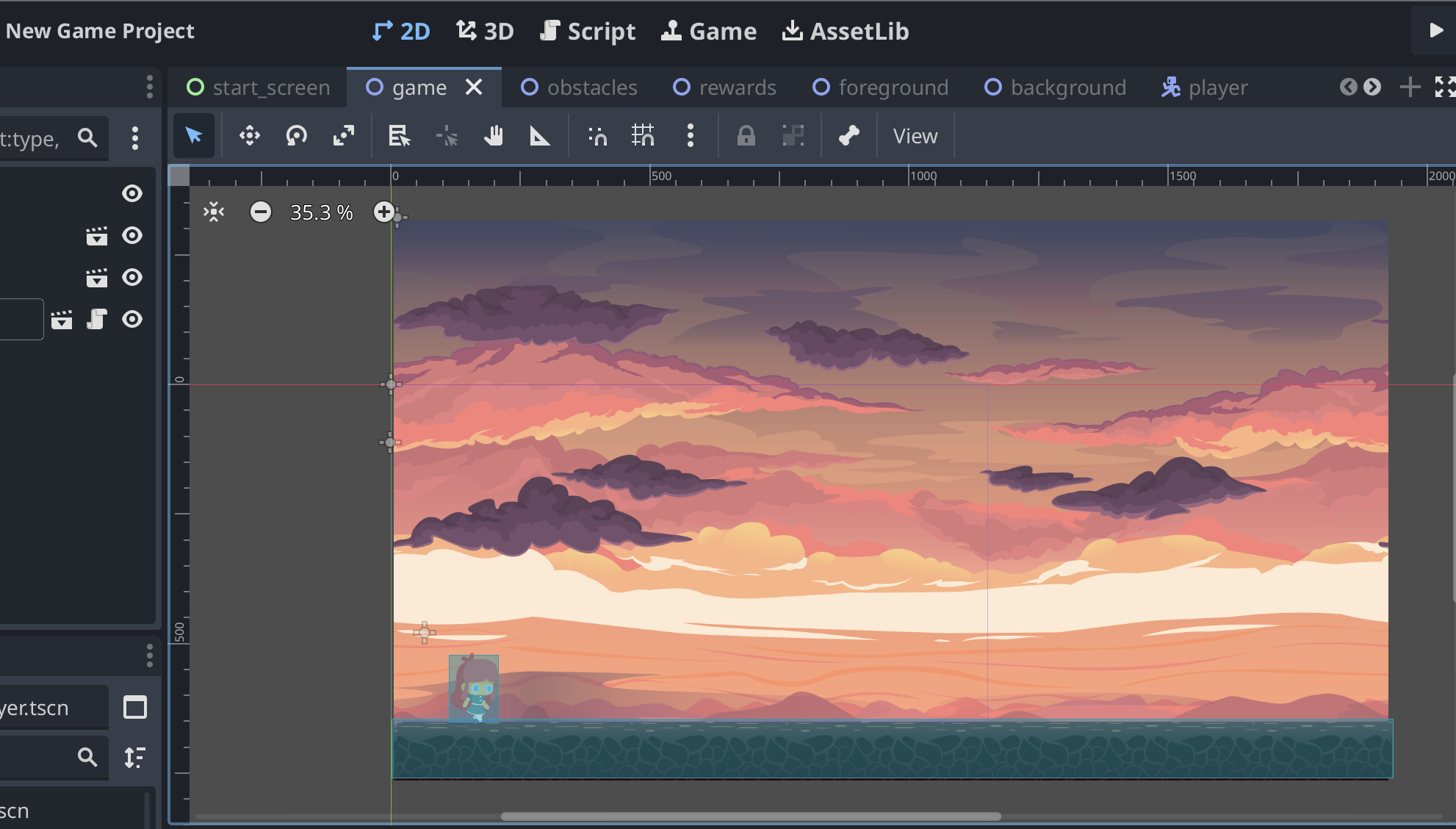Open filesystem dock options menu
Screen dimensions: 1456x829
(x=150, y=656)
